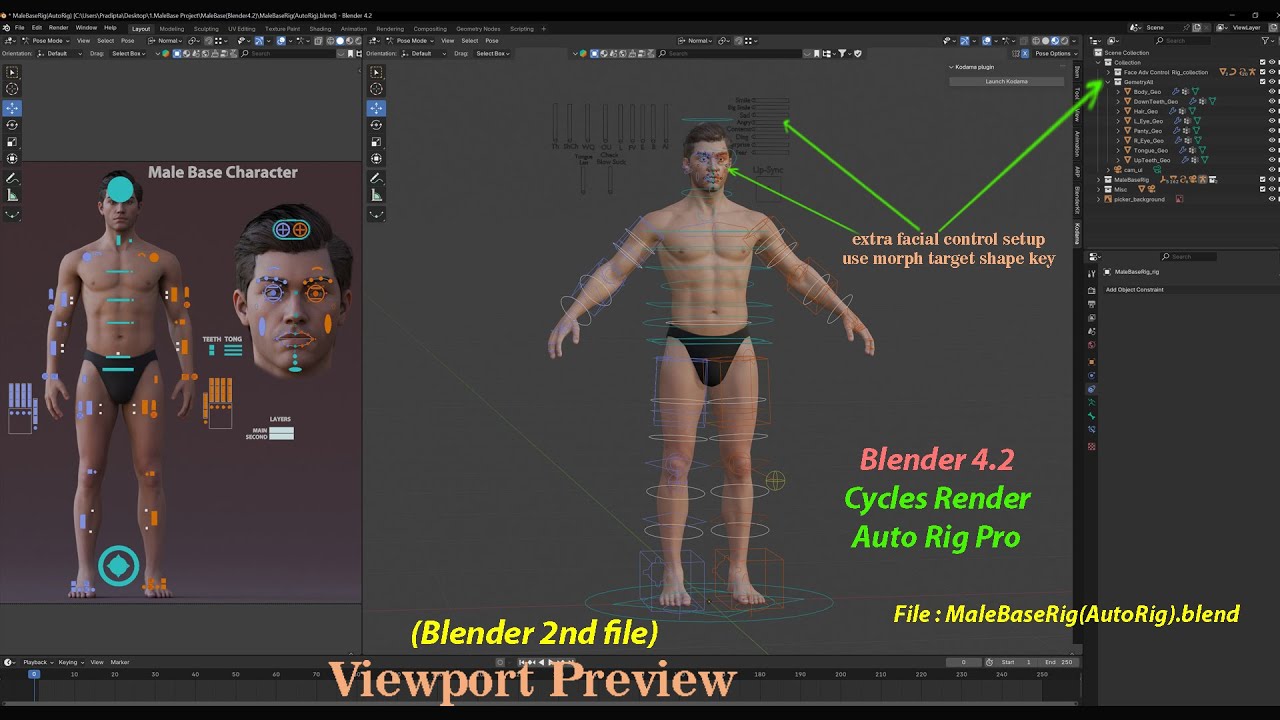The width and height of the screenshot is (1280, 720).
Task: Activate the Rotate tool in left viewport
Action: click(12, 124)
